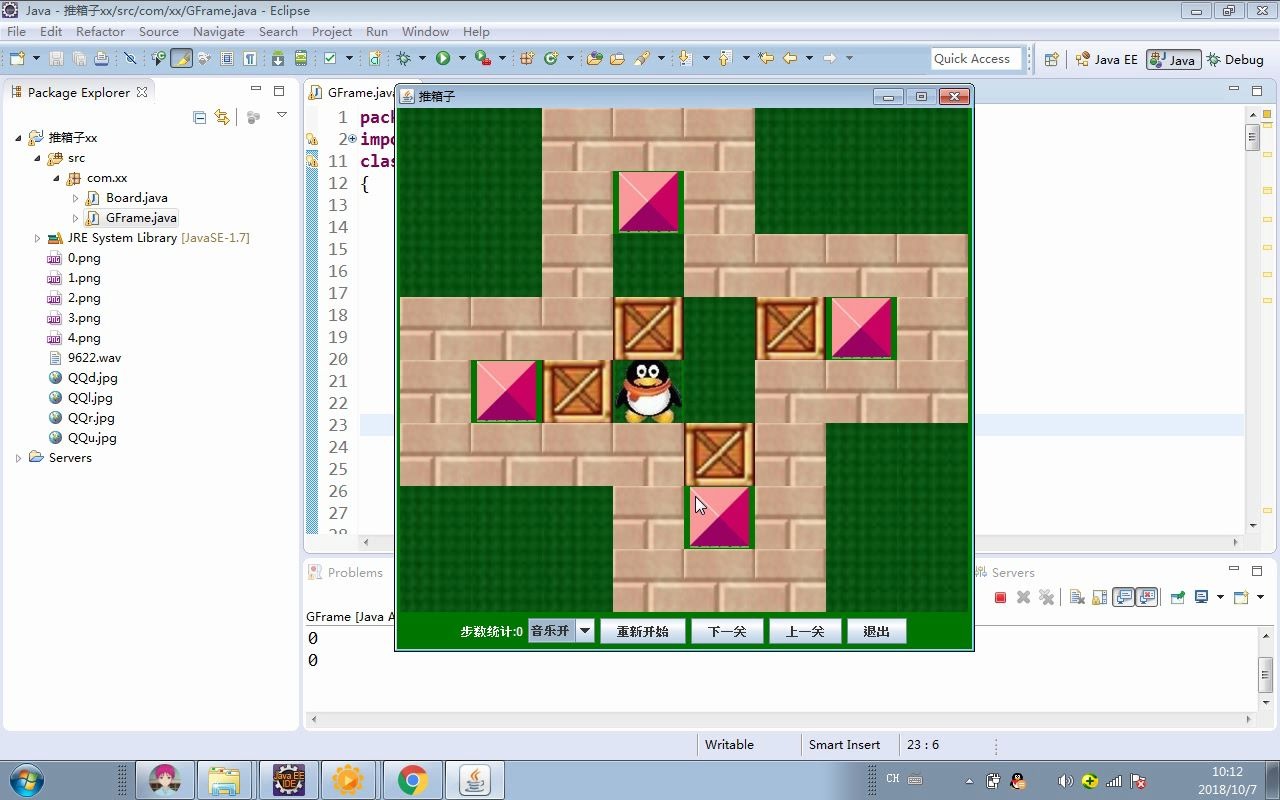1280x800 pixels.
Task: Click the volume icon in system tray
Action: coord(1065,780)
